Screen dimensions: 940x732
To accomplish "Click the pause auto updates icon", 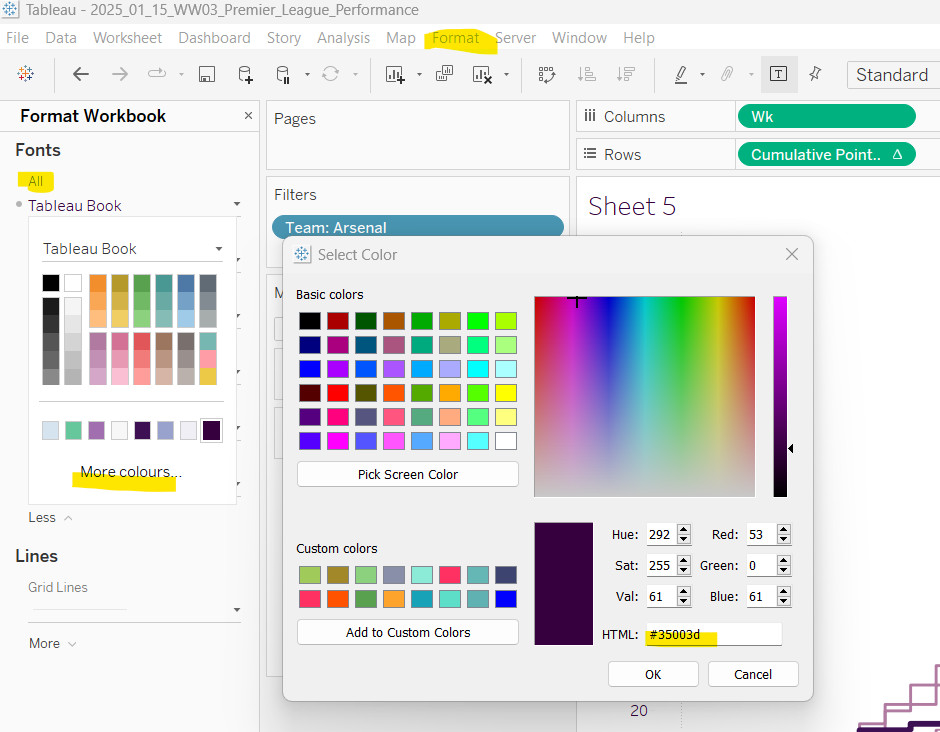I will point(283,74).
